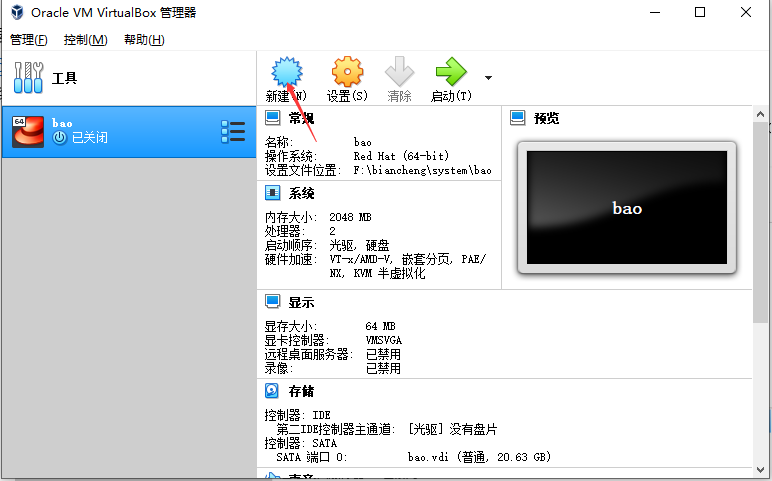Open the Start button dropdown arrow
Screen dimensions: 772x481
[x=488, y=78]
